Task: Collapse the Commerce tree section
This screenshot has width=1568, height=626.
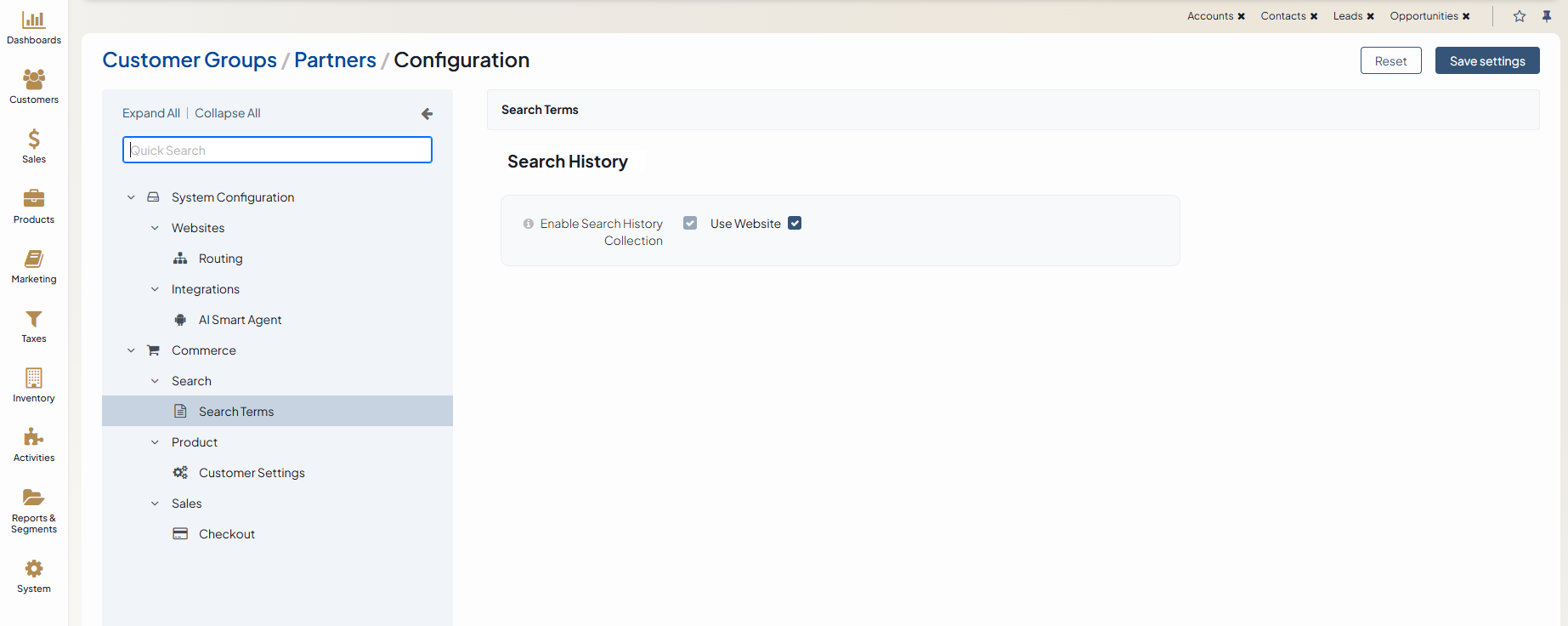Action: point(131,350)
